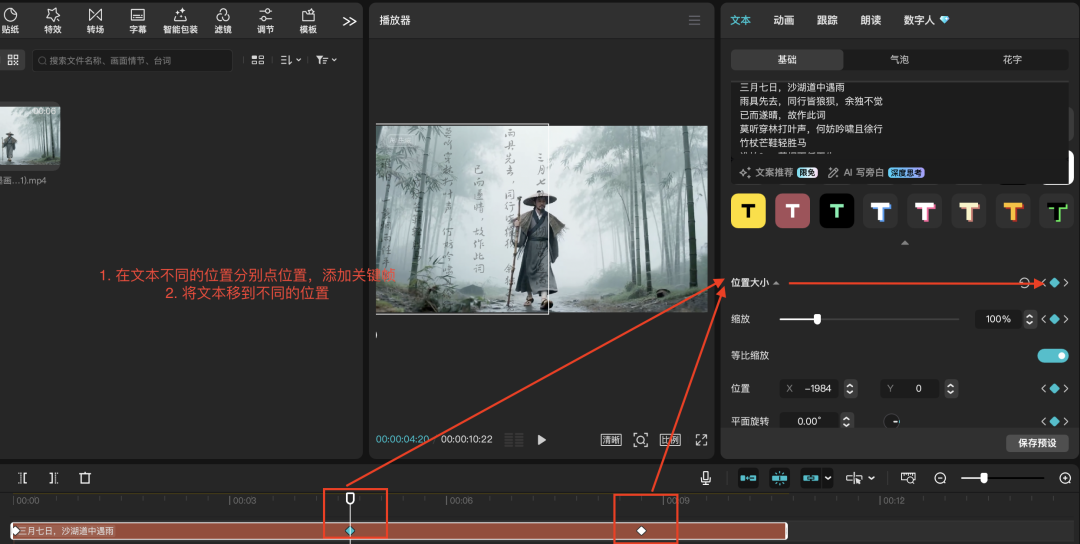Viewport: 1080px width, 544px height.
Task: Click the position X value field
Action: tap(811, 388)
